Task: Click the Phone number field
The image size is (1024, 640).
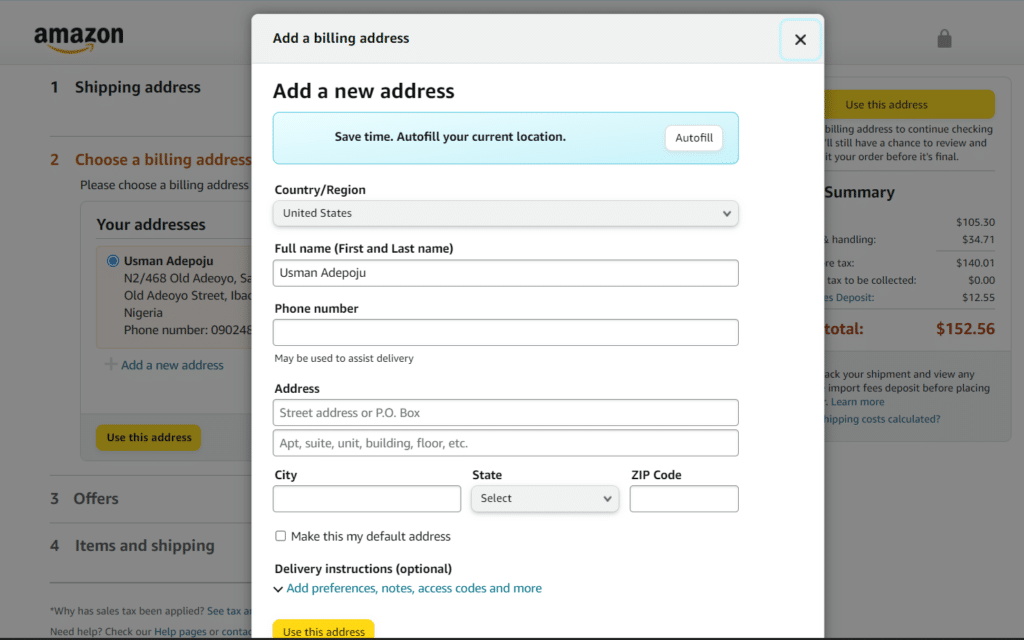Action: point(505,332)
